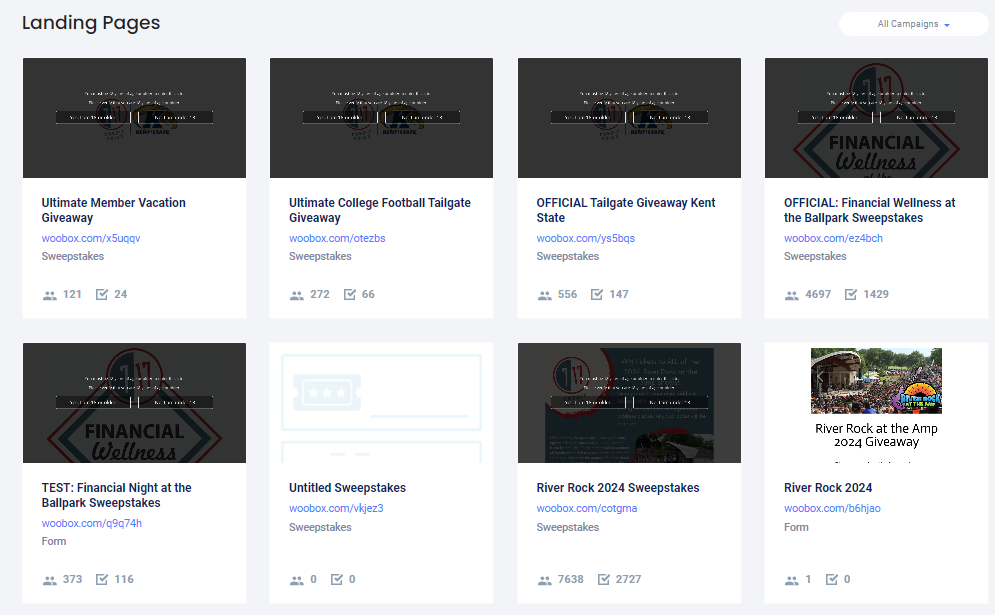Viewport: 995px width, 615px height.
Task: Click visitor count 272
Action: 320,294
